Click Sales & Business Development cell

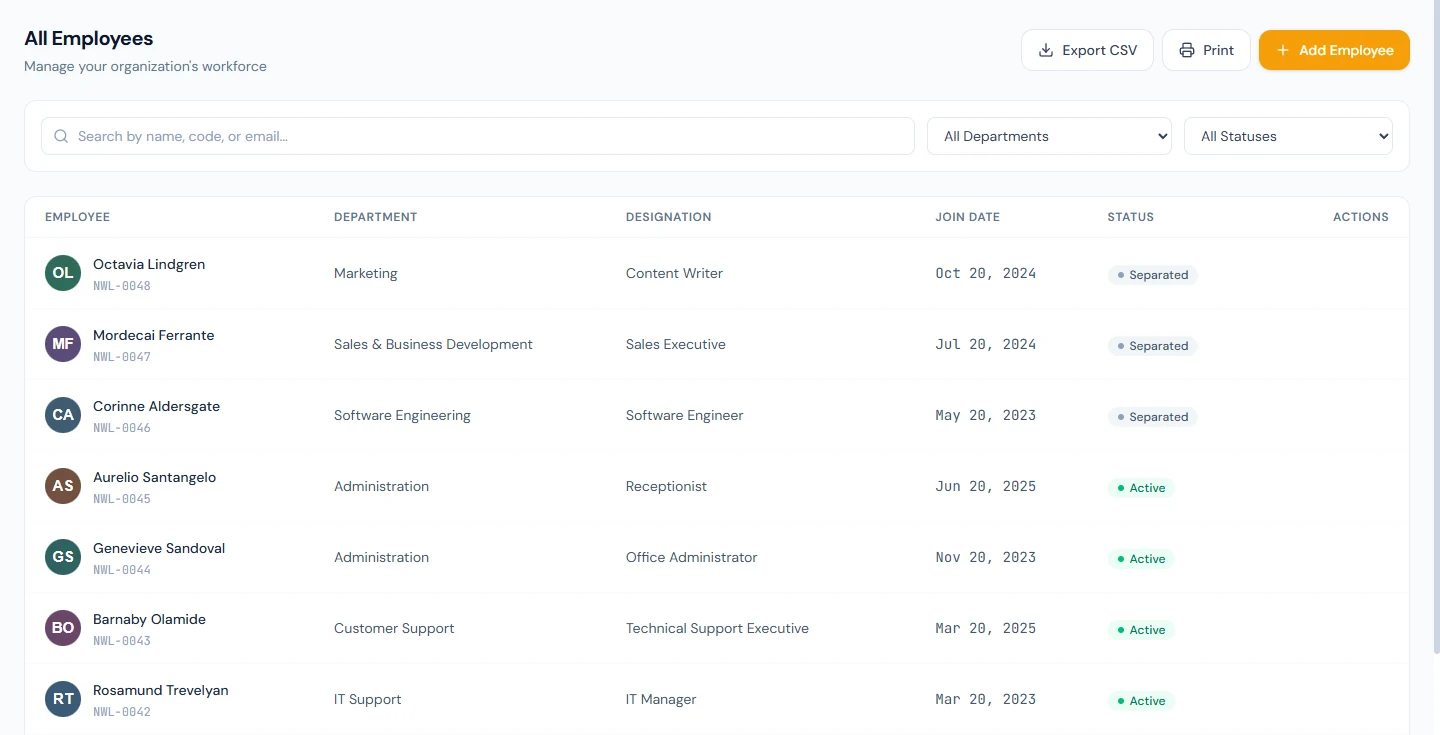click(433, 344)
